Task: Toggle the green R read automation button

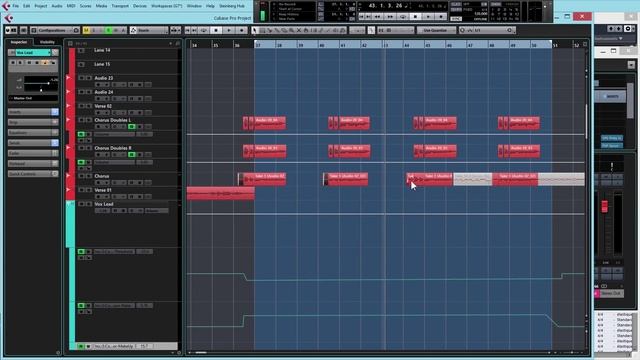Action: click(109, 30)
